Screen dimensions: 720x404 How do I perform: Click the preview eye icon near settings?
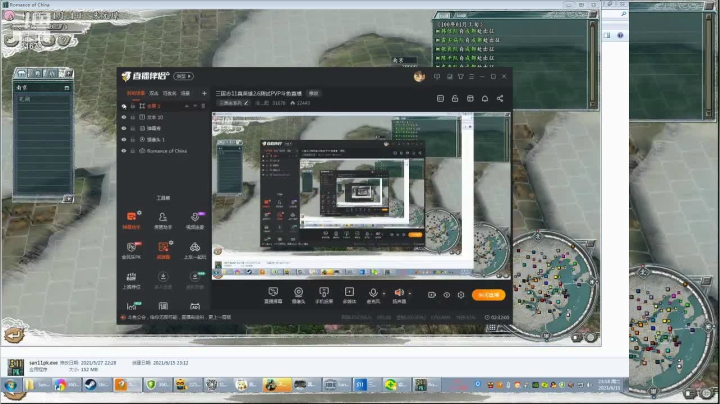pyautogui.click(x=446, y=295)
